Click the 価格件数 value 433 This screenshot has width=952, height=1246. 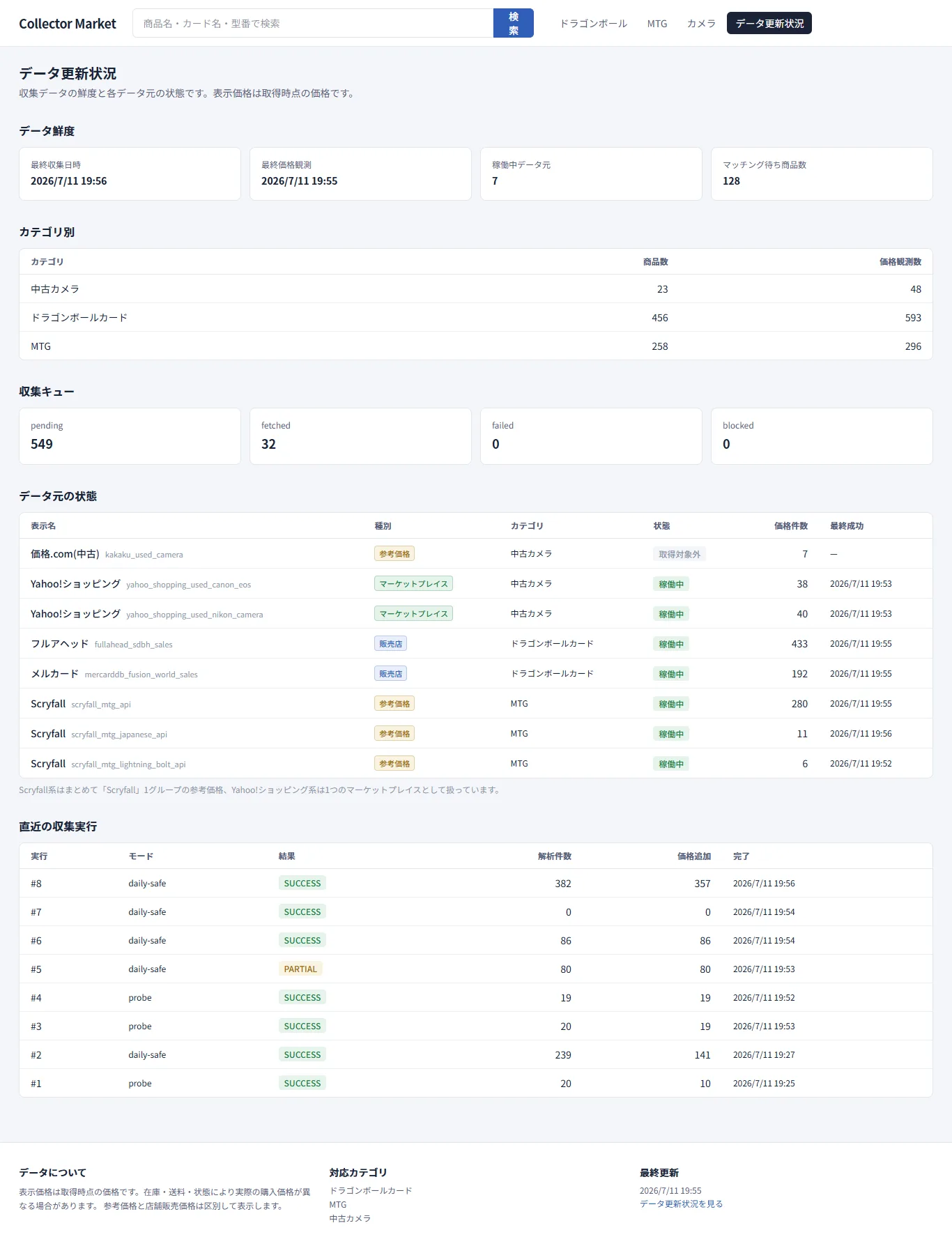799,644
